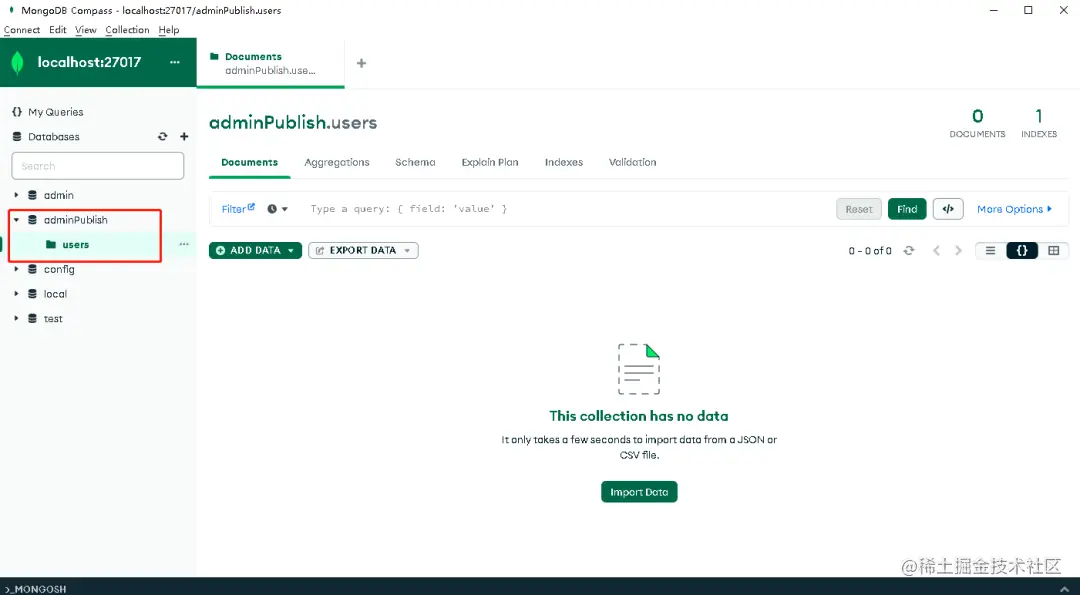
Task: Switch to the Explain Plan tab
Action: (x=490, y=163)
